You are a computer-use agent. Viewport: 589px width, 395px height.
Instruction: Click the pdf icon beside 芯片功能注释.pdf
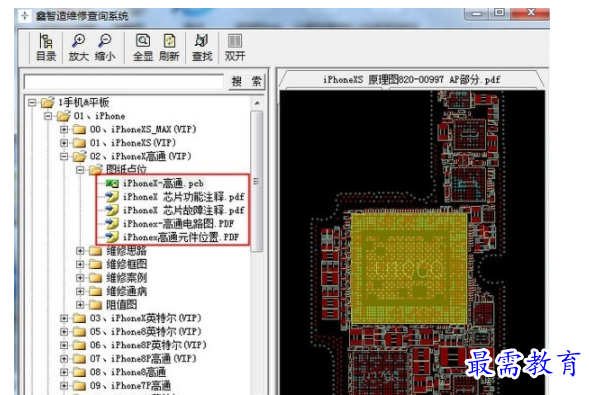(x=112, y=197)
